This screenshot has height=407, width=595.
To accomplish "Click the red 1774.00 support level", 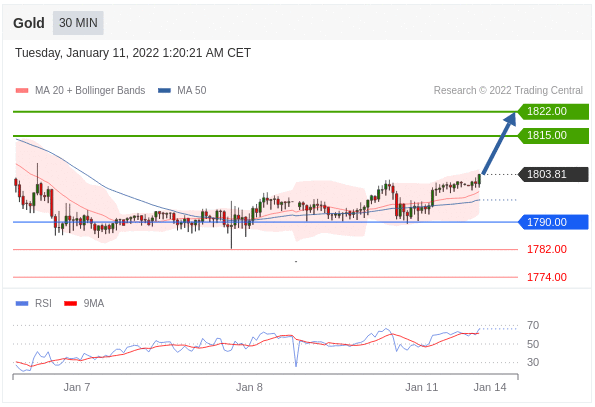I will 547,277.
